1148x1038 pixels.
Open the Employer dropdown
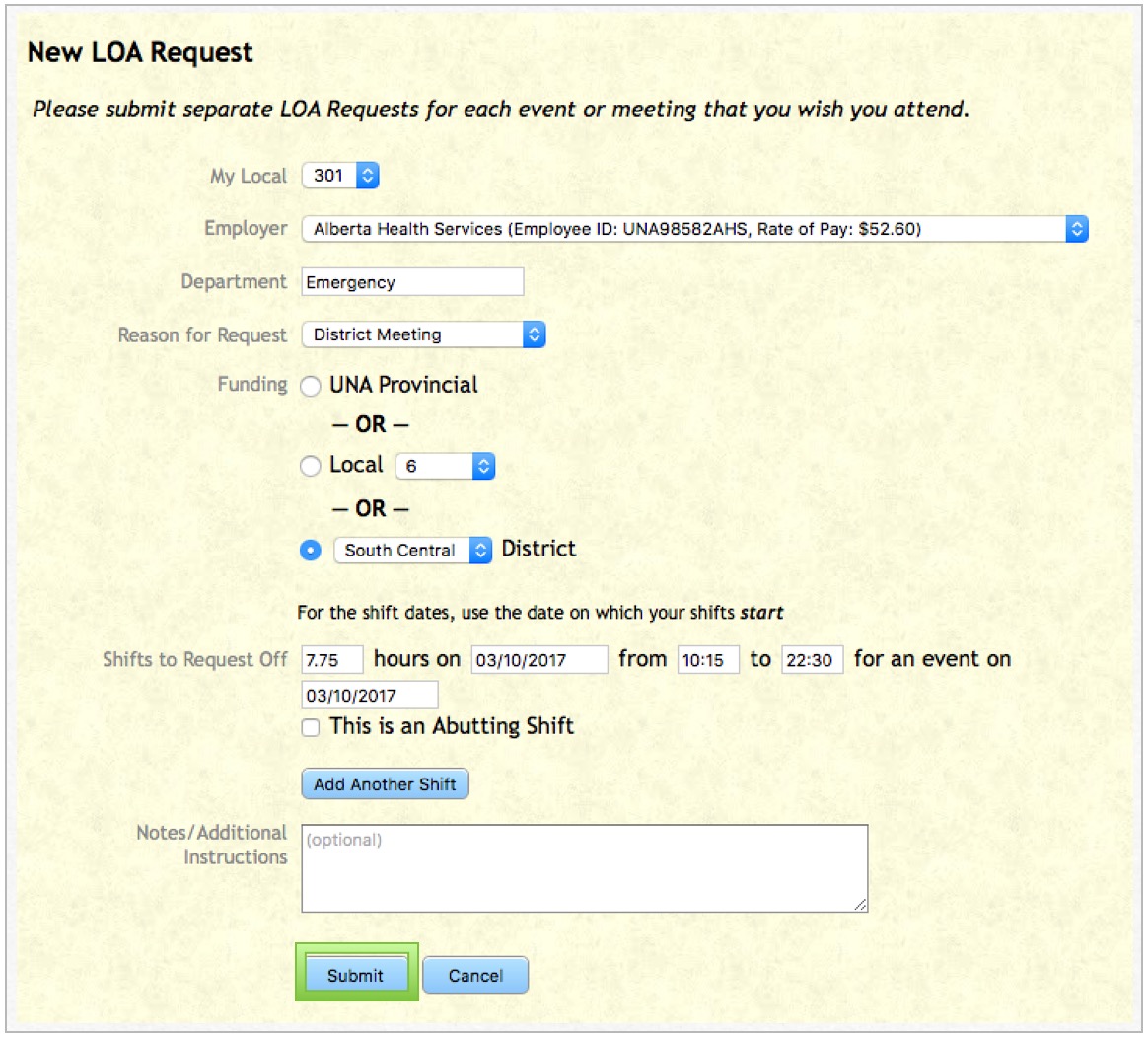coord(695,228)
